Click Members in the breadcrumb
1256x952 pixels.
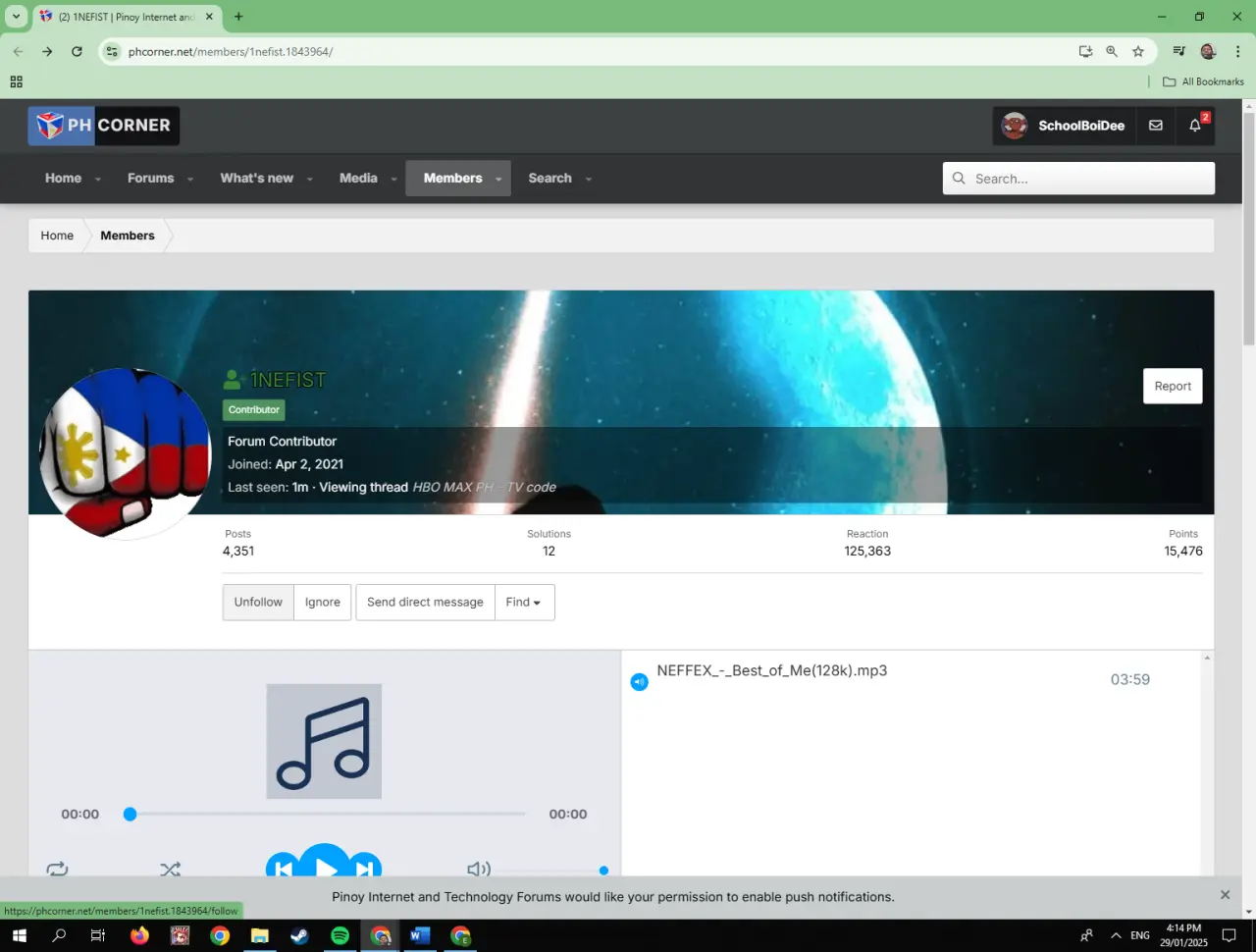click(128, 236)
